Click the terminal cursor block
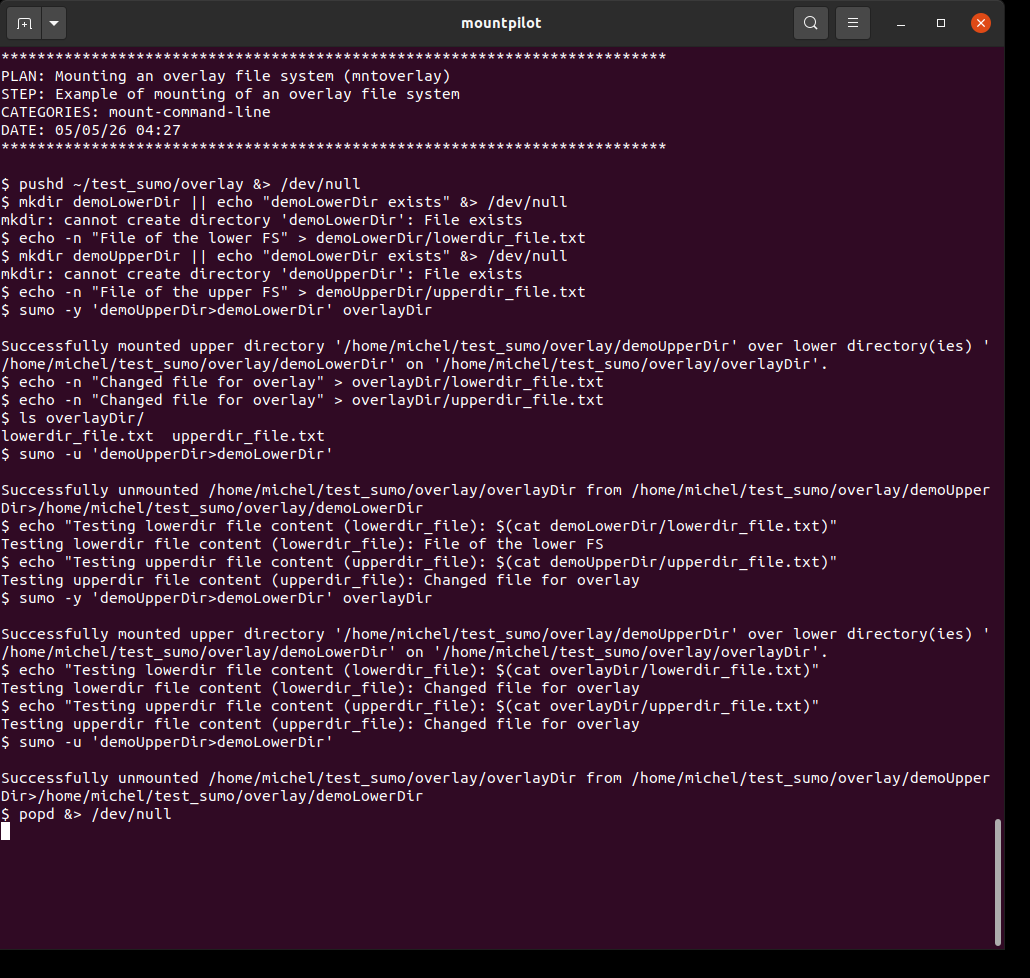The width and height of the screenshot is (1030, 978). point(5,832)
